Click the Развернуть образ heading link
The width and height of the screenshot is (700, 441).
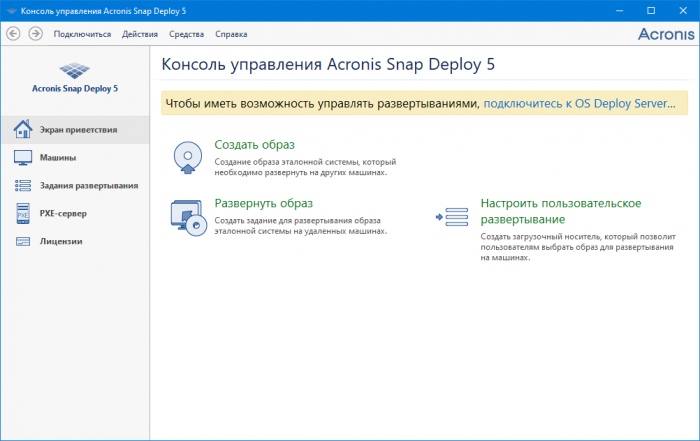tap(263, 203)
